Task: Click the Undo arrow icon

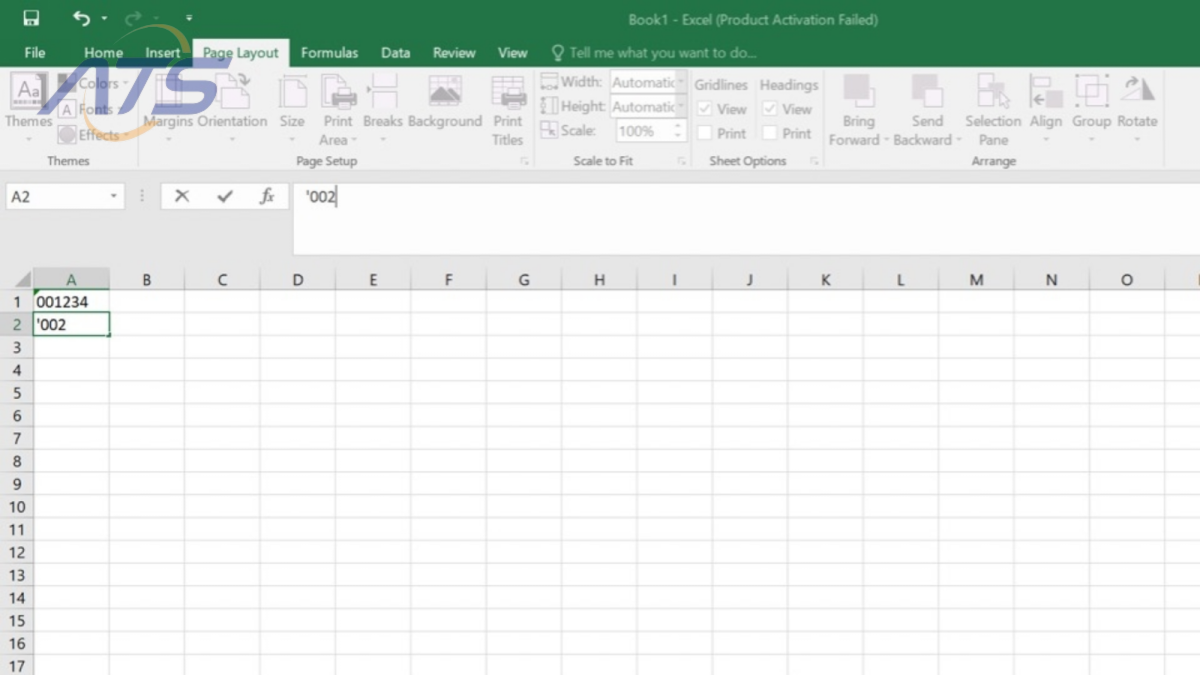Action: [x=82, y=19]
